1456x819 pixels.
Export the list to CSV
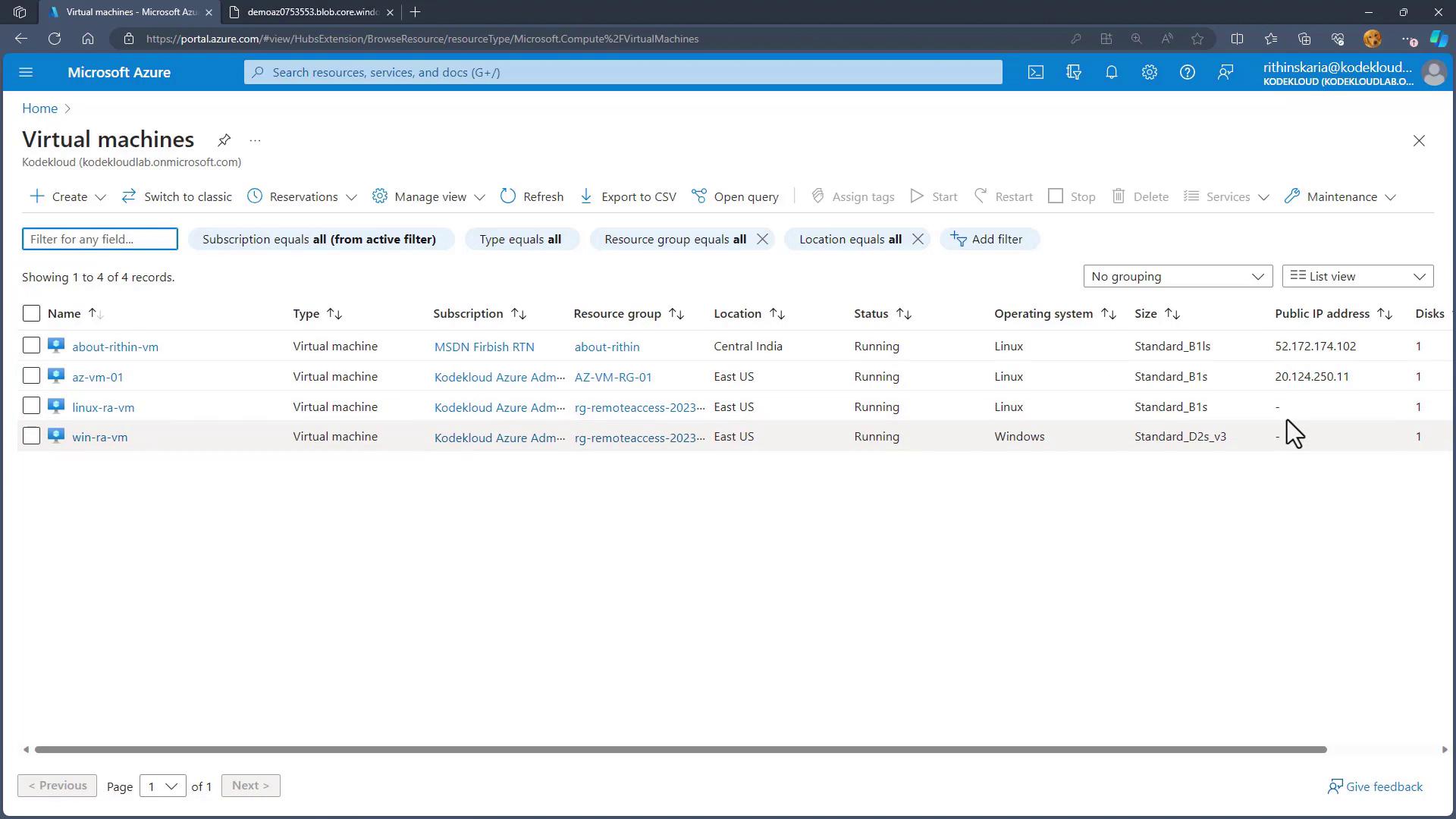tap(628, 196)
